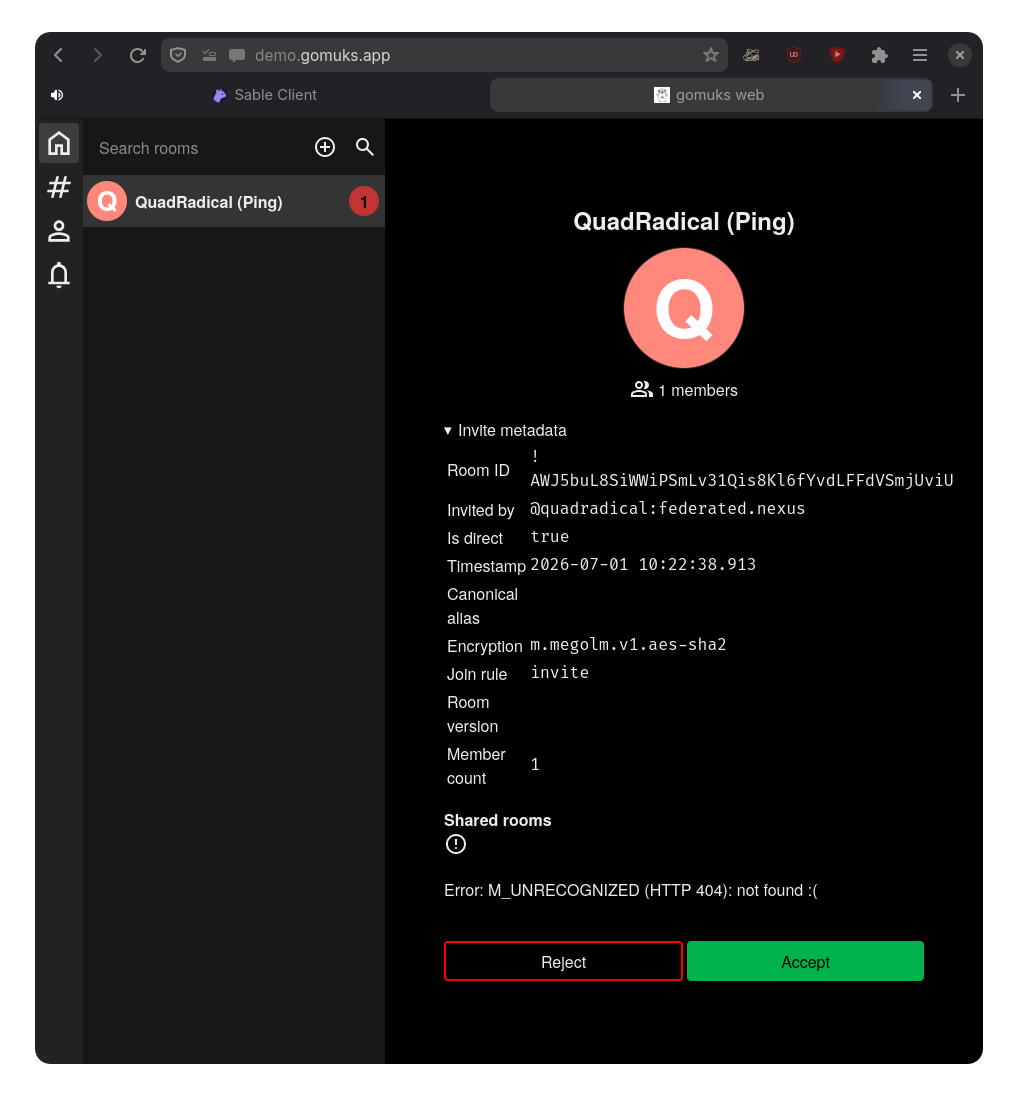Switch to the Sable Client tab

click(x=265, y=95)
